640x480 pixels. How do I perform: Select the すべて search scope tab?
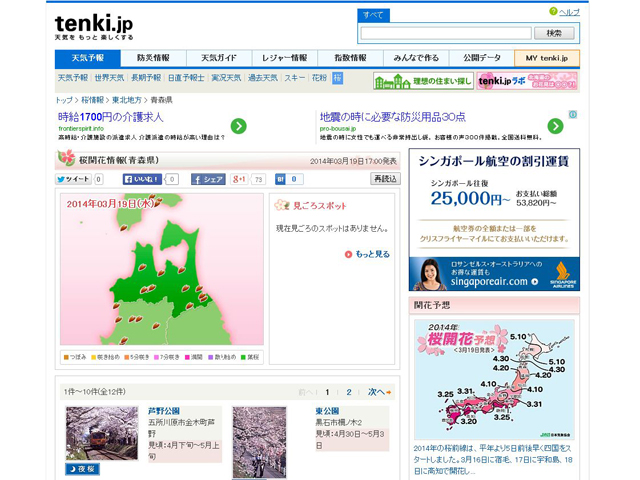[x=374, y=15]
